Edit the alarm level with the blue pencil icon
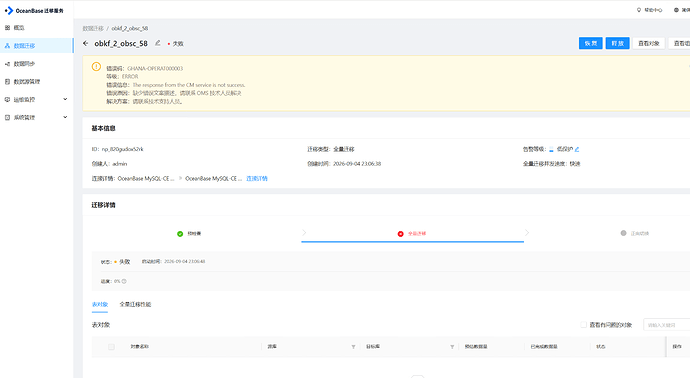The height and width of the screenshot is (378, 690). [x=577, y=149]
